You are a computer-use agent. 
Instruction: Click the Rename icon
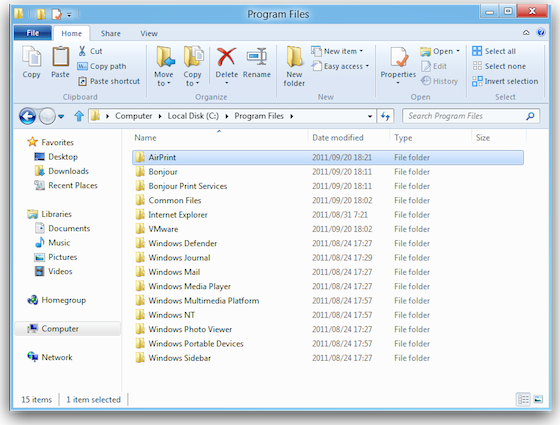256,57
